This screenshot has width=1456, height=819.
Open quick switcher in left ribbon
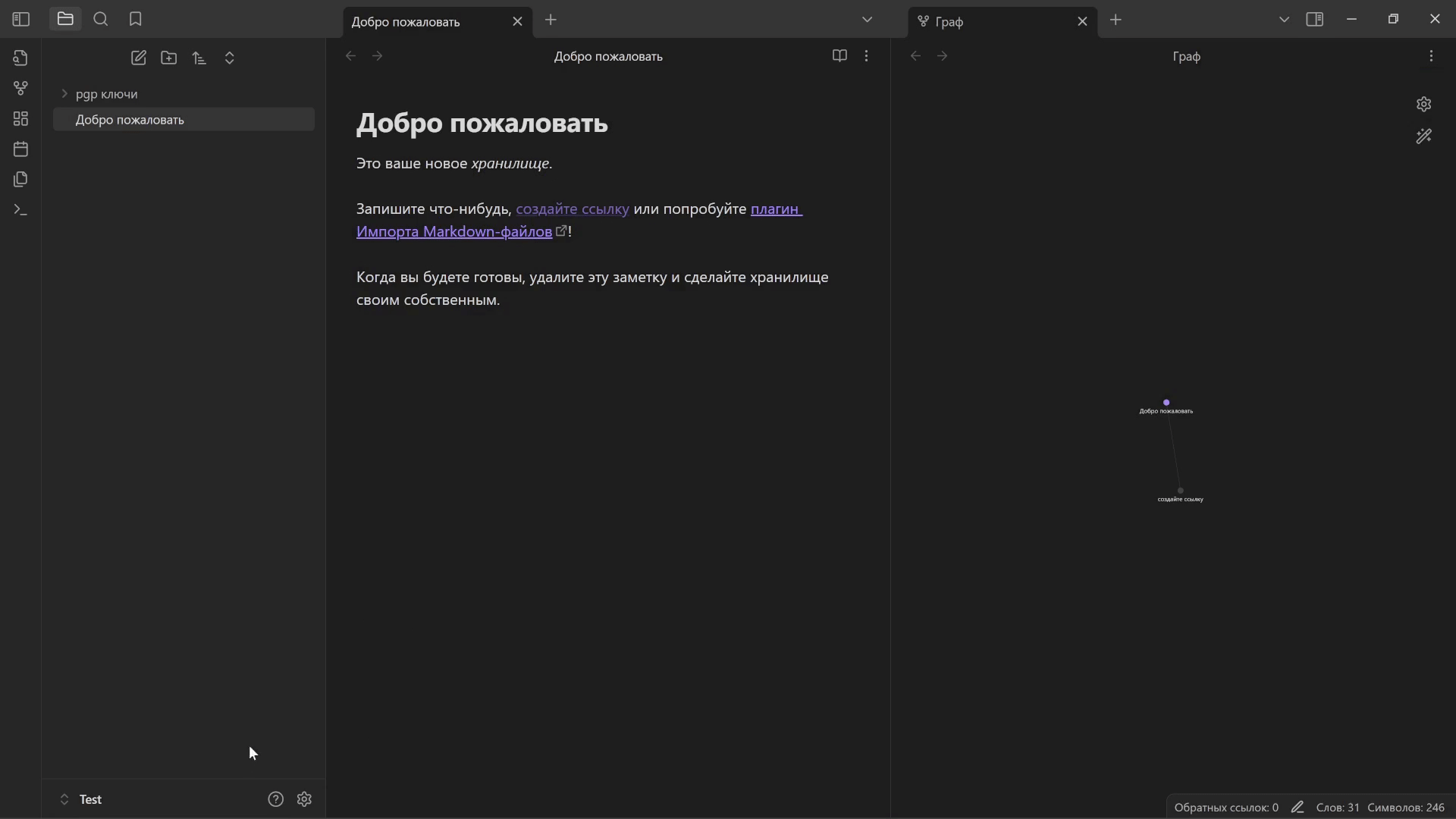[x=20, y=58]
